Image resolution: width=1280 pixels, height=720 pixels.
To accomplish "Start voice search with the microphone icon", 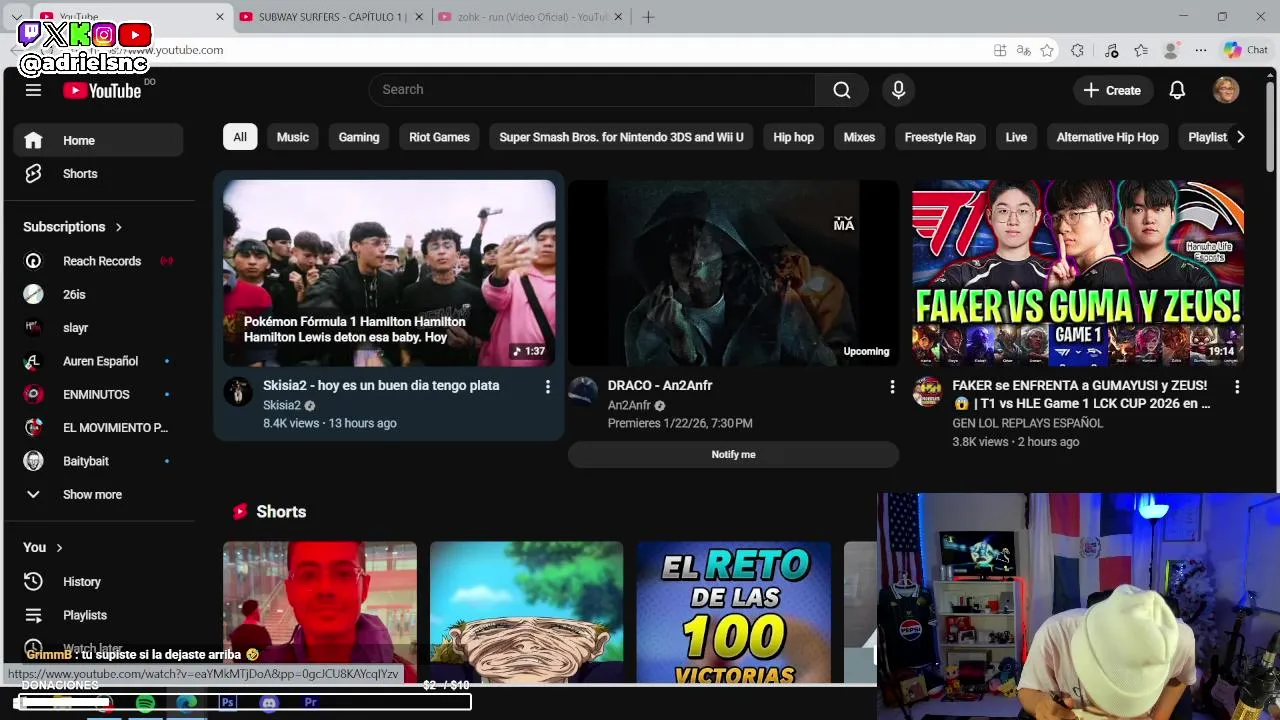I will click(x=898, y=90).
